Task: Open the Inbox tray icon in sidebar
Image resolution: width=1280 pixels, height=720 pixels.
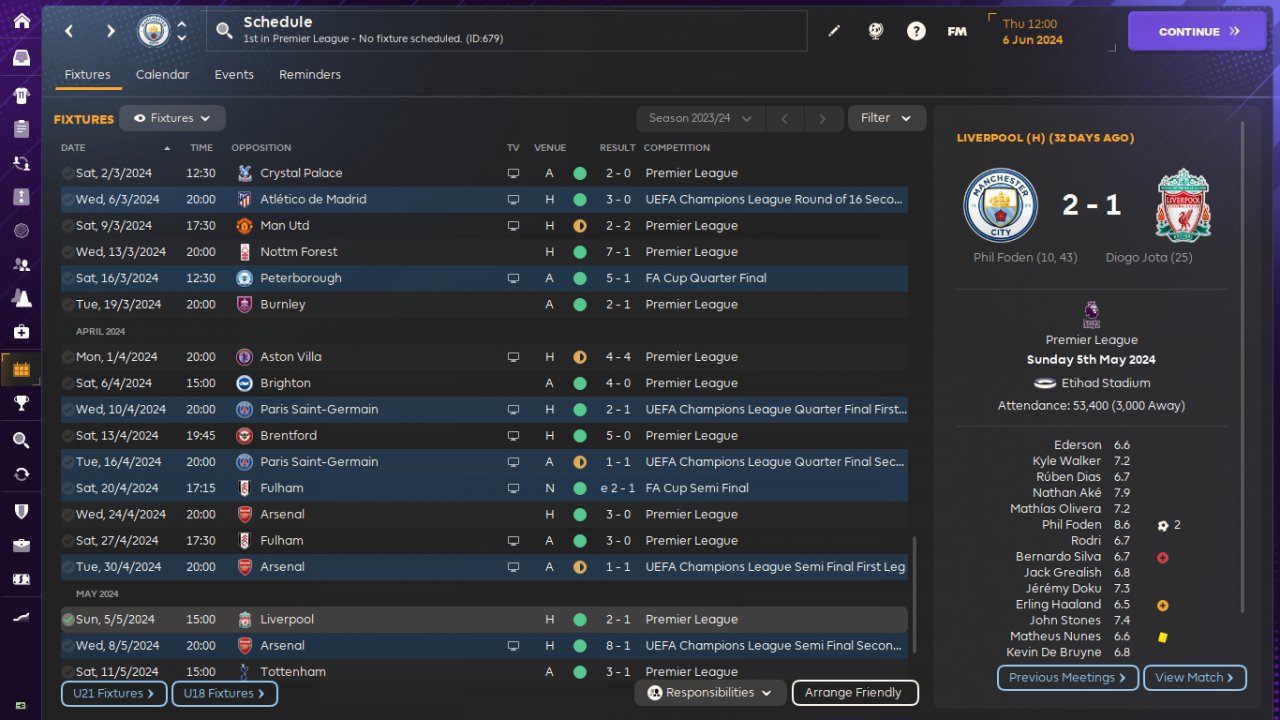Action: (x=21, y=58)
